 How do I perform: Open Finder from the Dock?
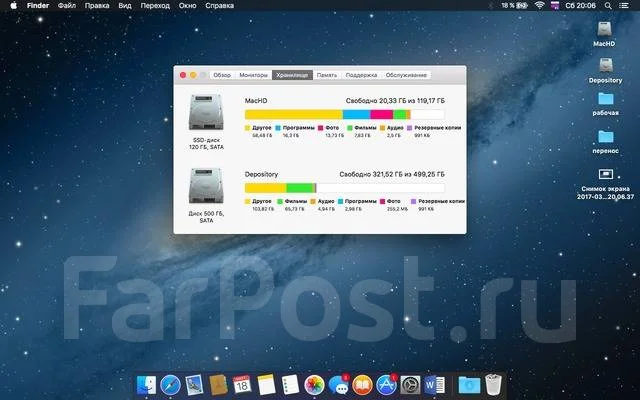click(x=146, y=384)
